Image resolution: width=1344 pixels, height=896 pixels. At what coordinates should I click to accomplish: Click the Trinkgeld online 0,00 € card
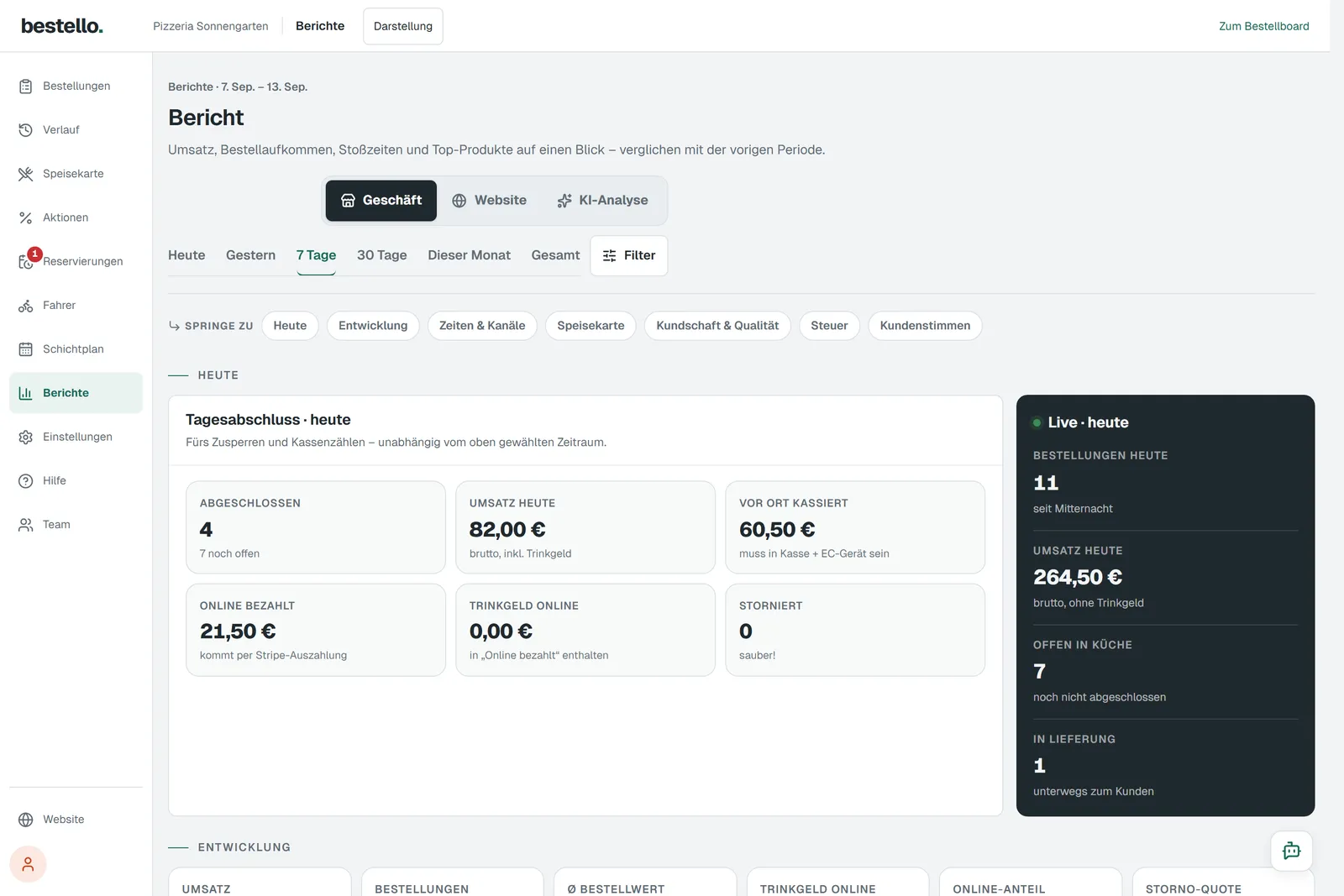(x=585, y=630)
